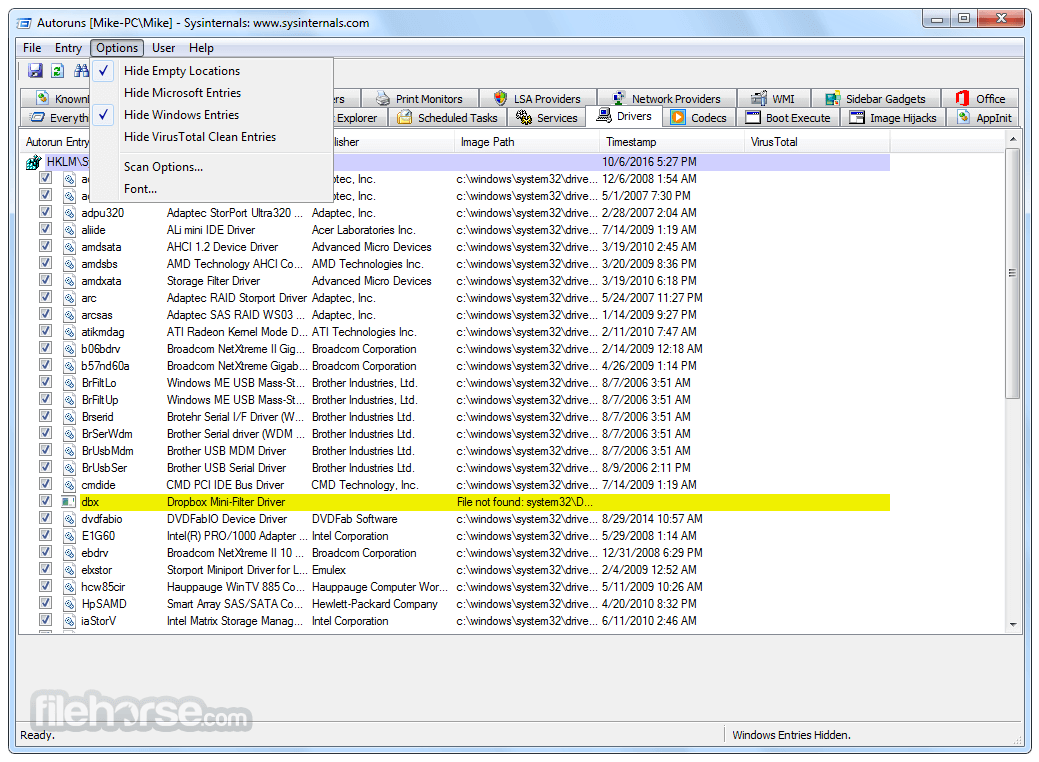Screen dimensions: 1039x762
Task: Click scrollbar up arrow in list
Action: point(1012,139)
